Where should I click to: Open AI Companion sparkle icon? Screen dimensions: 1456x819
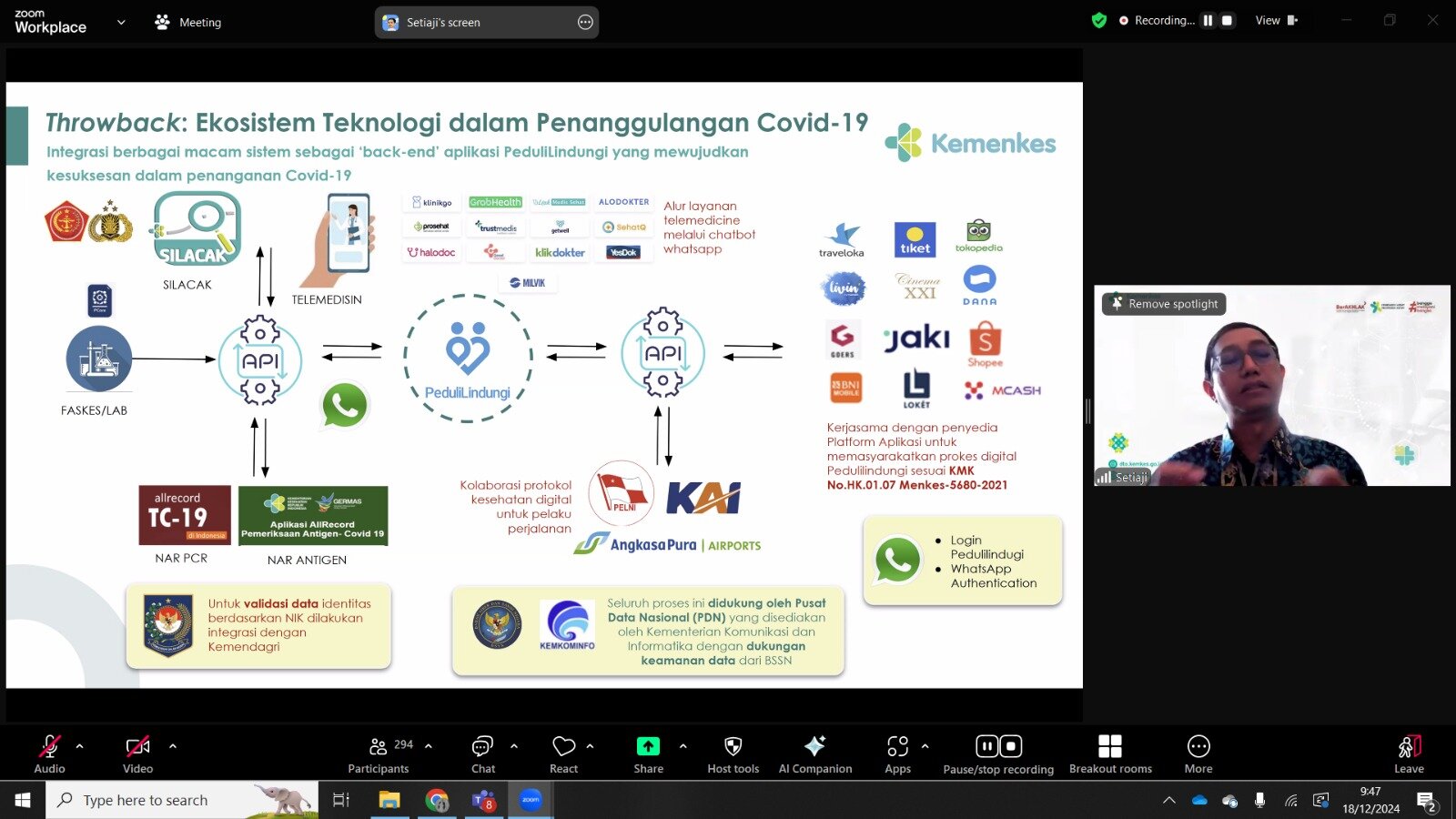(814, 746)
